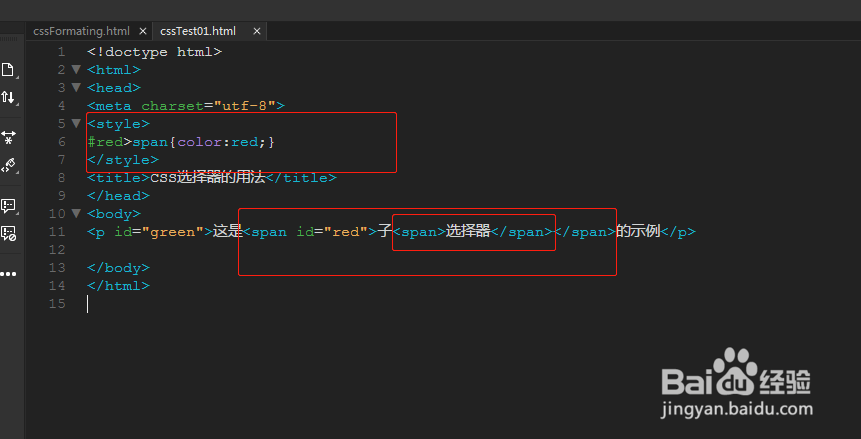Click the opening <head> tag text
The width and height of the screenshot is (861, 439).
114,88
